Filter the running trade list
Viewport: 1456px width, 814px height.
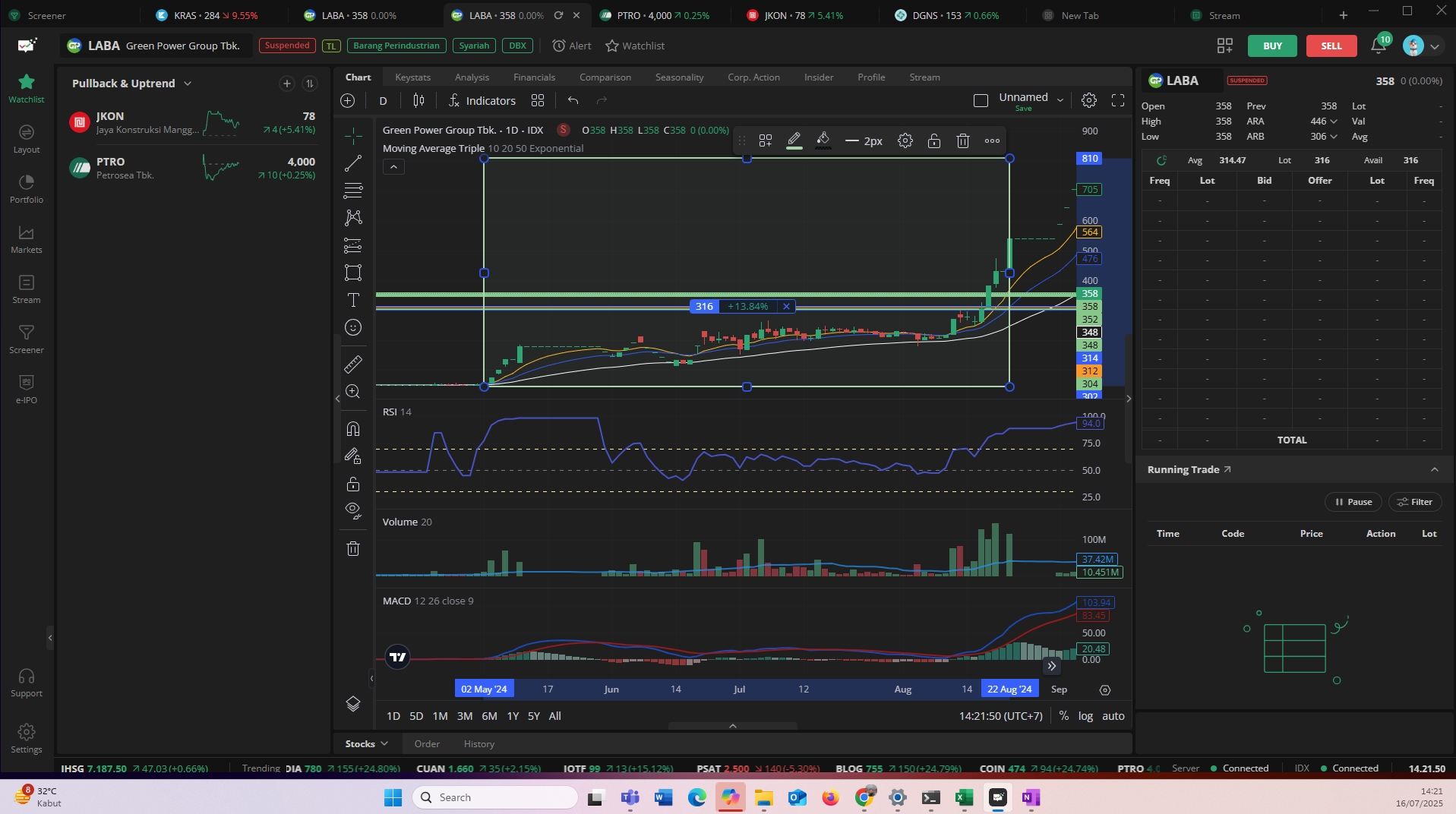pos(1415,502)
